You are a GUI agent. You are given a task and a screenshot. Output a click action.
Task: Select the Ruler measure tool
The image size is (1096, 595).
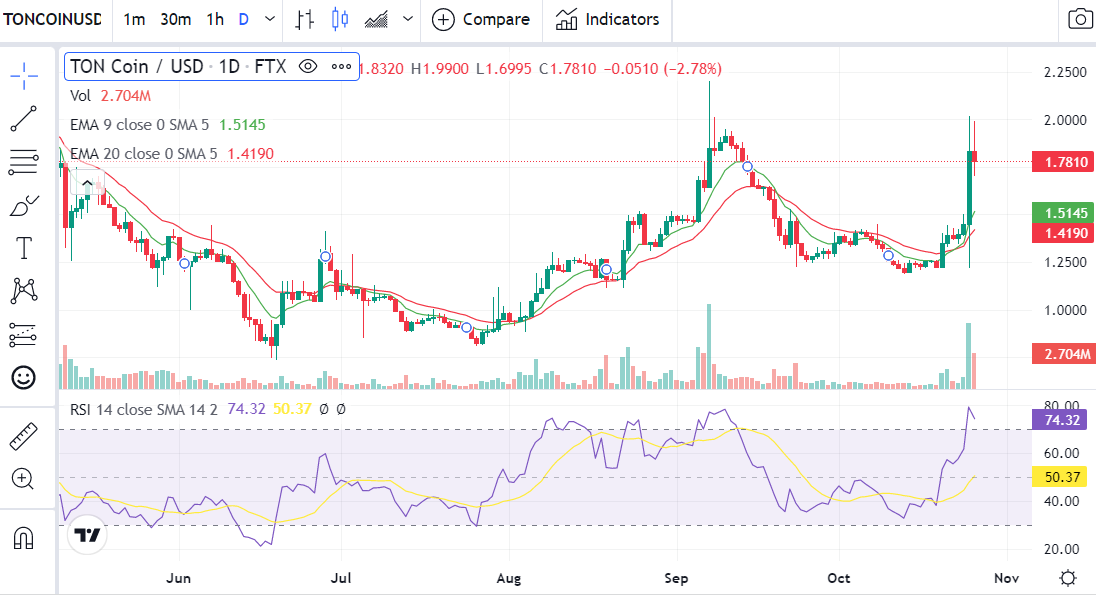(24, 436)
